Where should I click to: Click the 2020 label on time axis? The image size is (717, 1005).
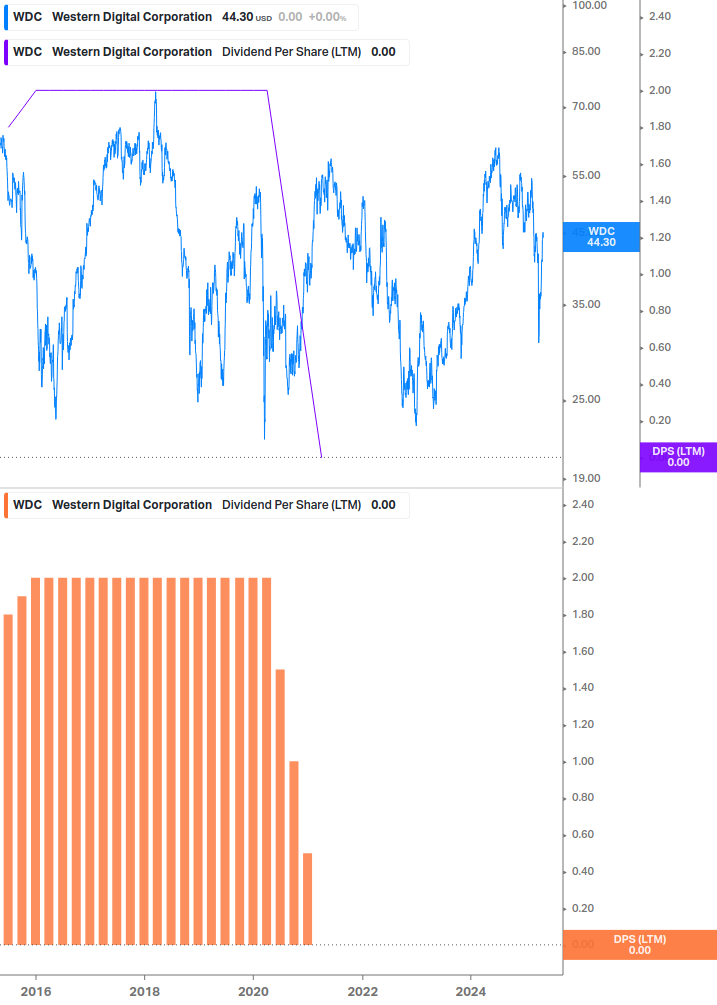[x=254, y=992]
